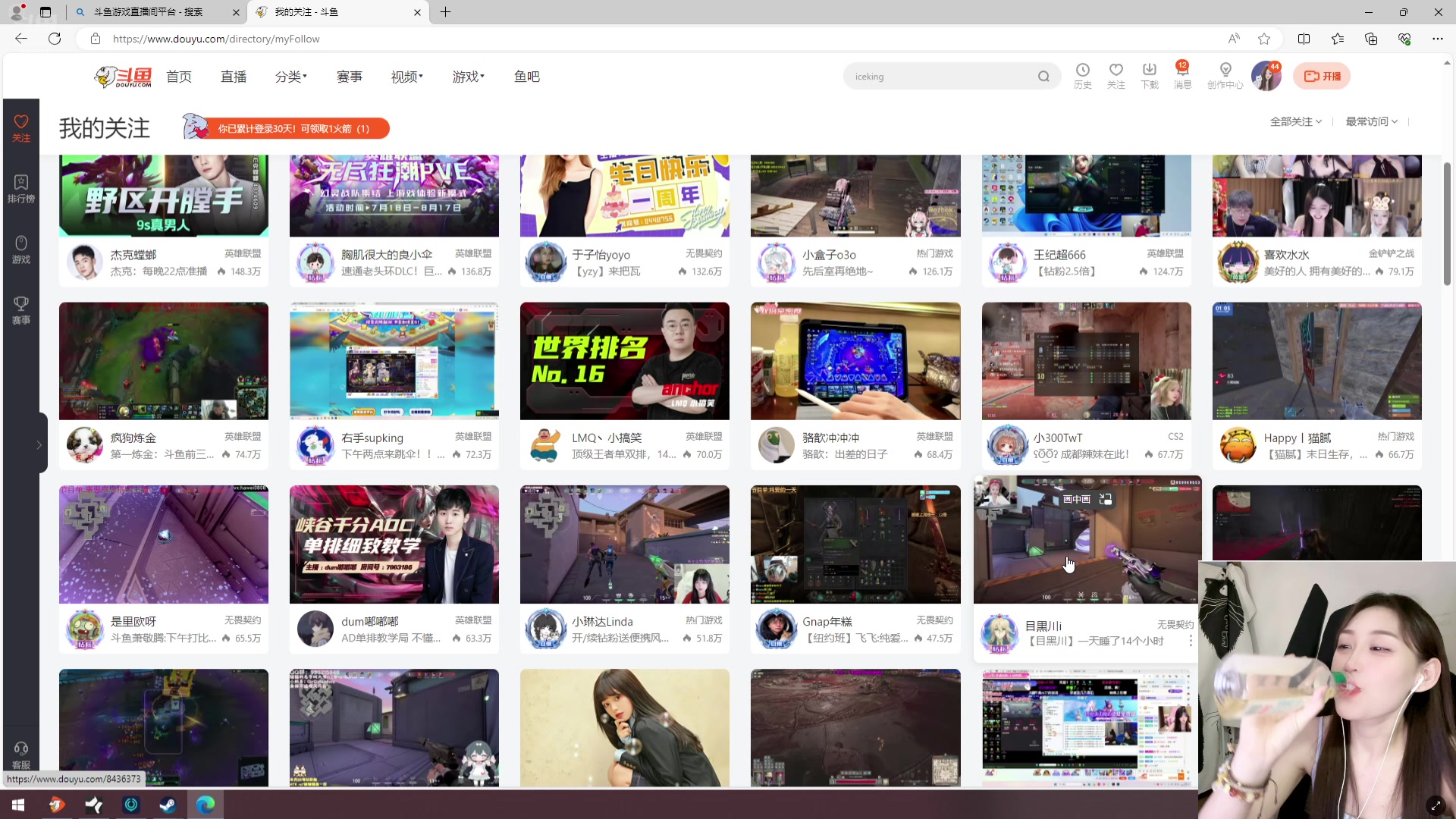Open Steam from the taskbar
Viewport: 1456px width, 819px height.
pos(168,805)
